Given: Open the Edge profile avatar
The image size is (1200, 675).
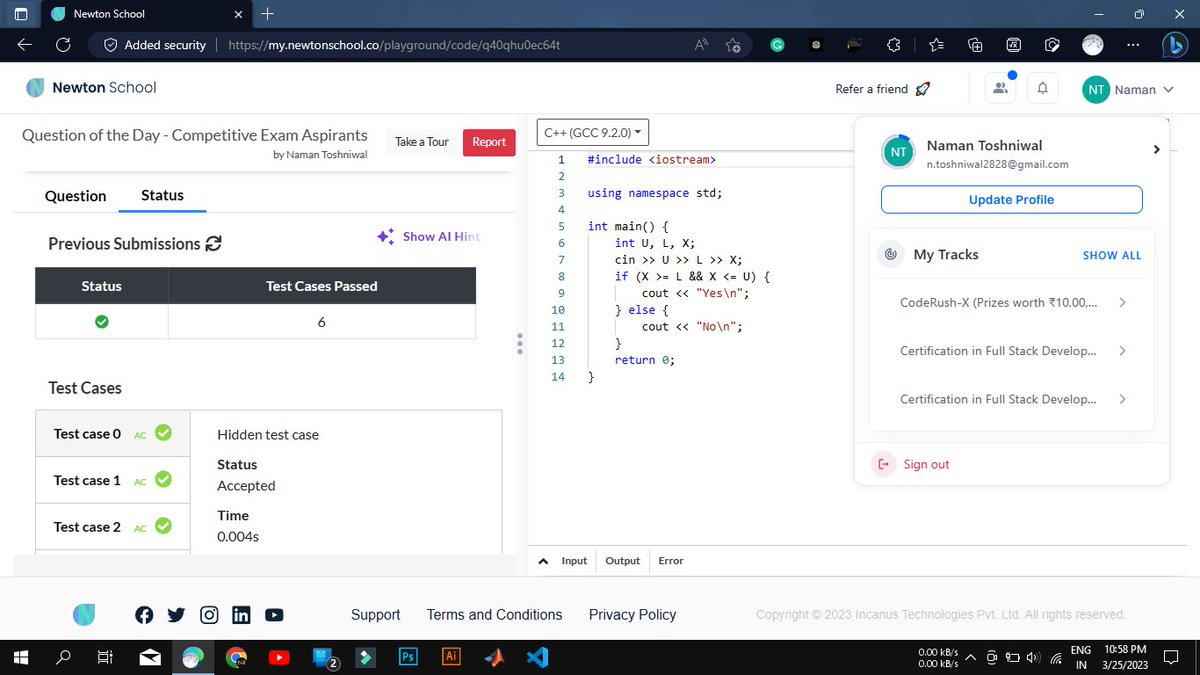Looking at the screenshot, I should (x=1093, y=45).
